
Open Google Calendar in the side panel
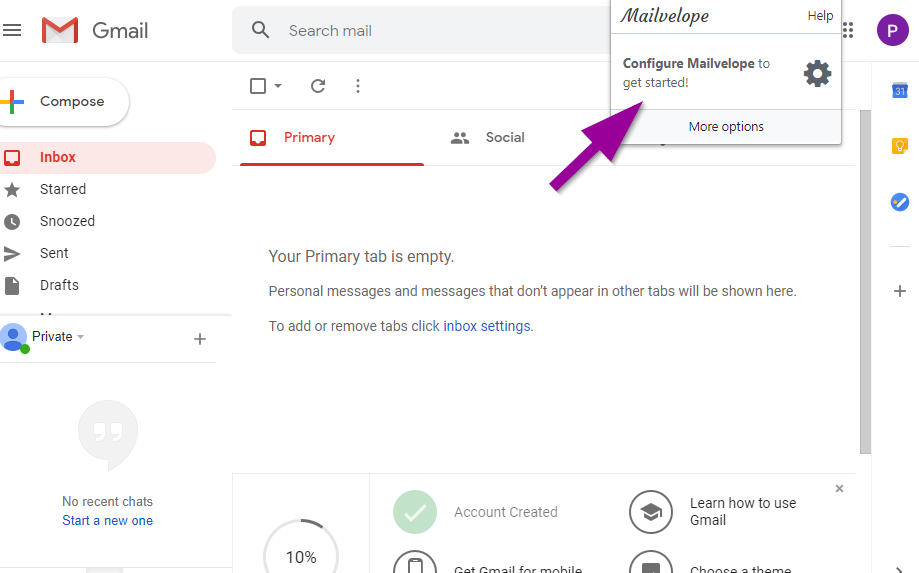[899, 91]
